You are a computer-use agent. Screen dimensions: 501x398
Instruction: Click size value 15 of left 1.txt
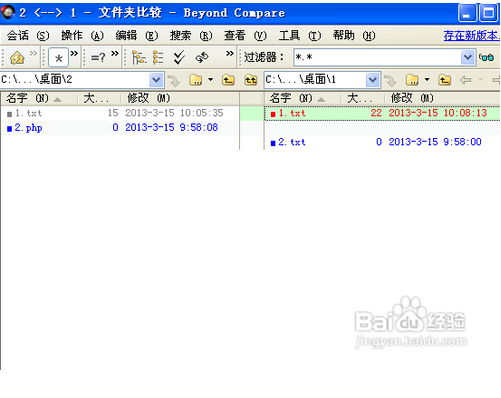pos(113,113)
